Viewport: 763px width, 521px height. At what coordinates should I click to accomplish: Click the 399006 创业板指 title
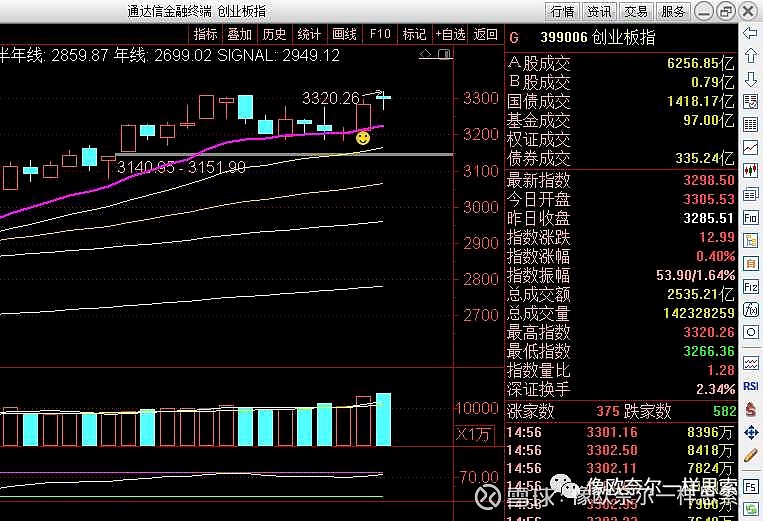coord(598,37)
